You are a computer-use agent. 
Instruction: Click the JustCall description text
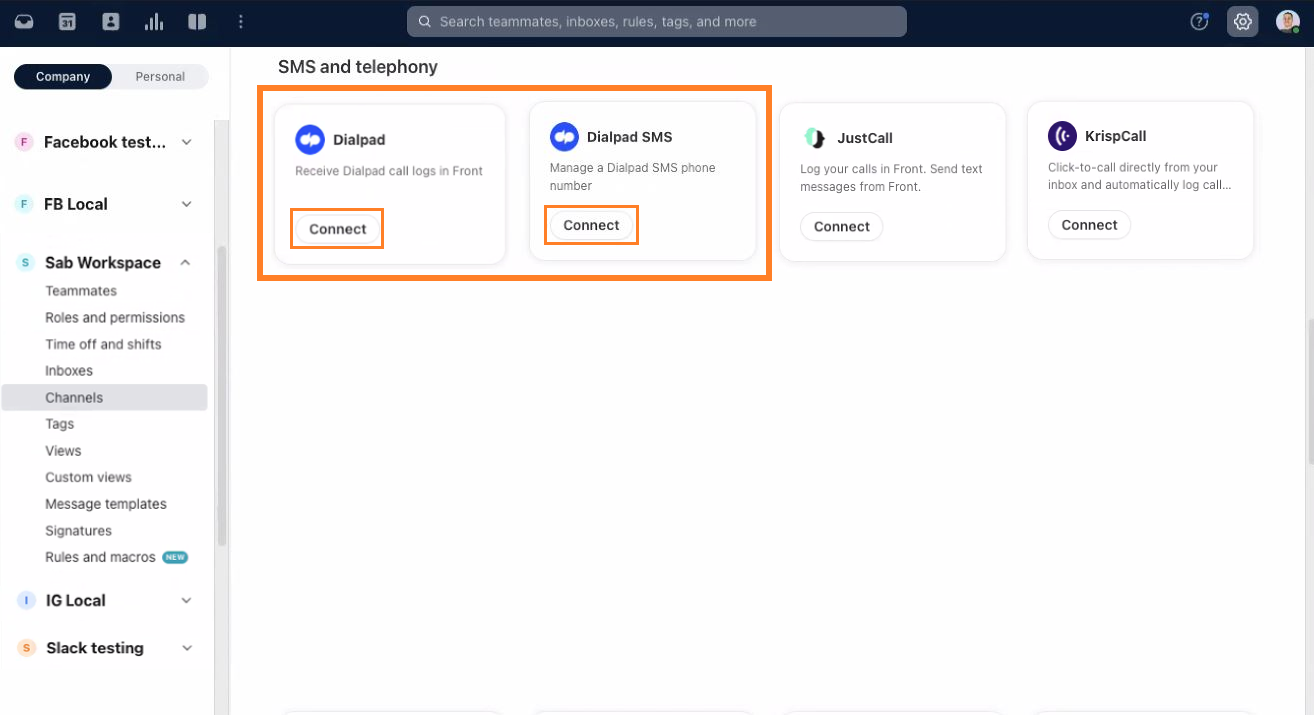[x=892, y=178]
